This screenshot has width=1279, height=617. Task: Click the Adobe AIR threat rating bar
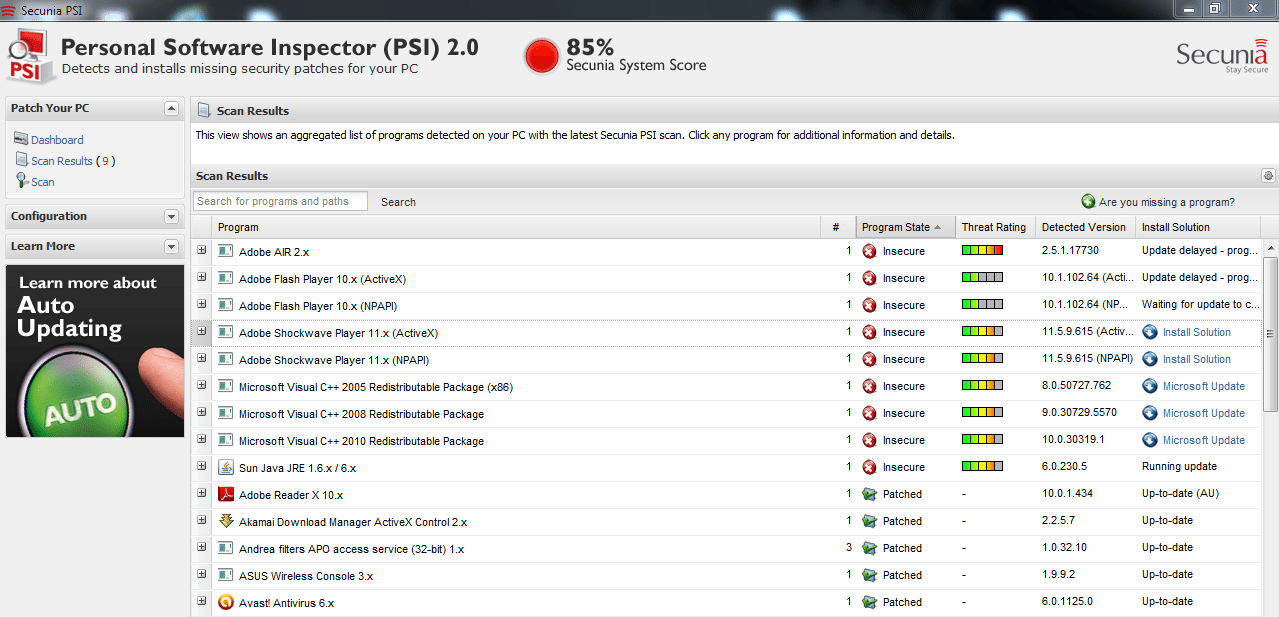point(982,251)
